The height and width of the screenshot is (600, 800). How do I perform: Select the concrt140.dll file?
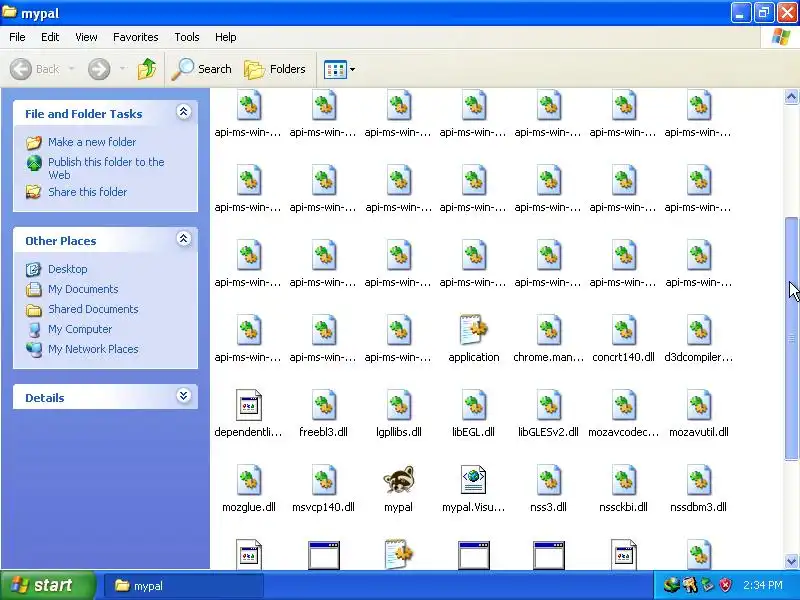coord(623,330)
